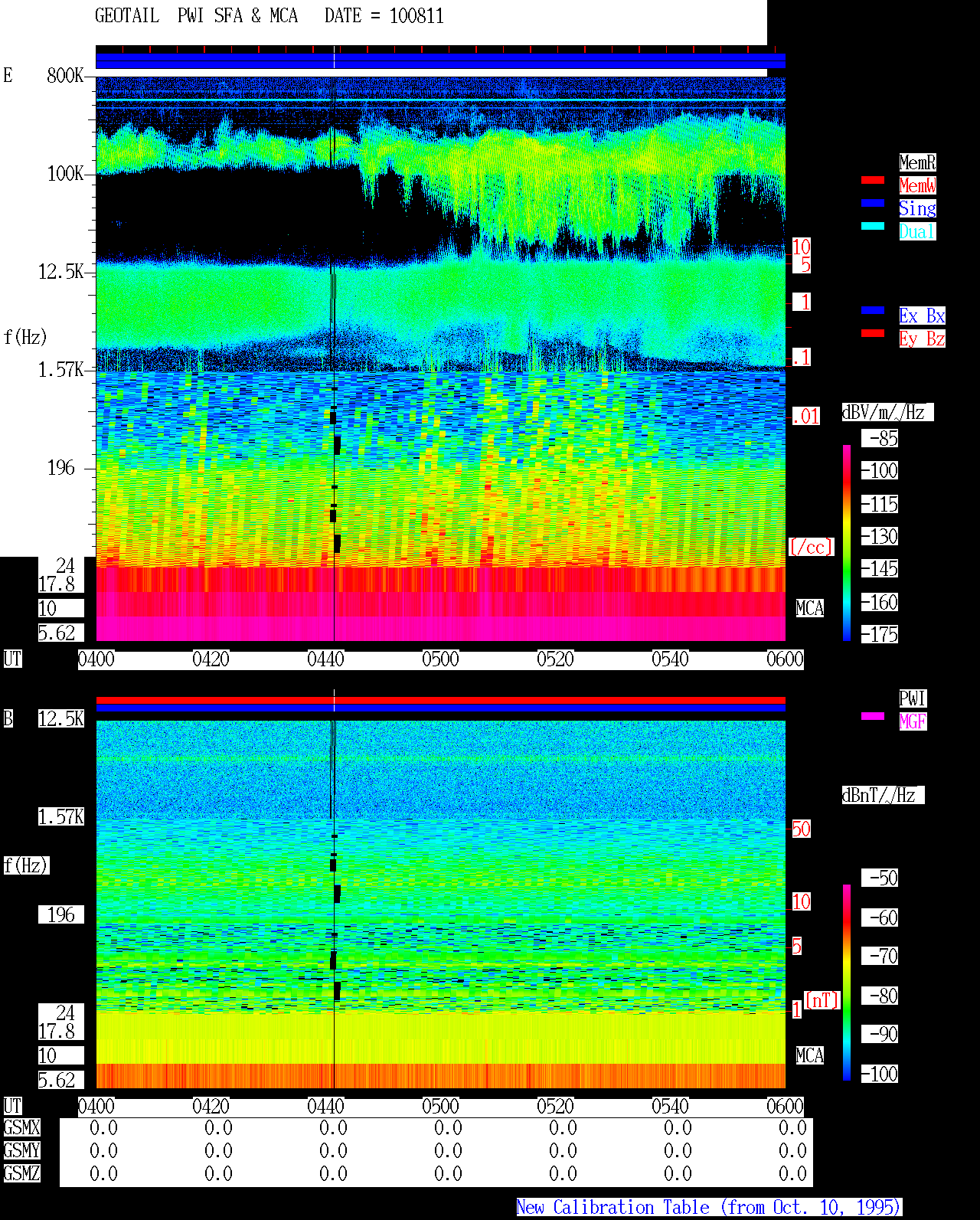This screenshot has width=980, height=1220.
Task: Click the 100K frequency axis label
Action: [65, 173]
